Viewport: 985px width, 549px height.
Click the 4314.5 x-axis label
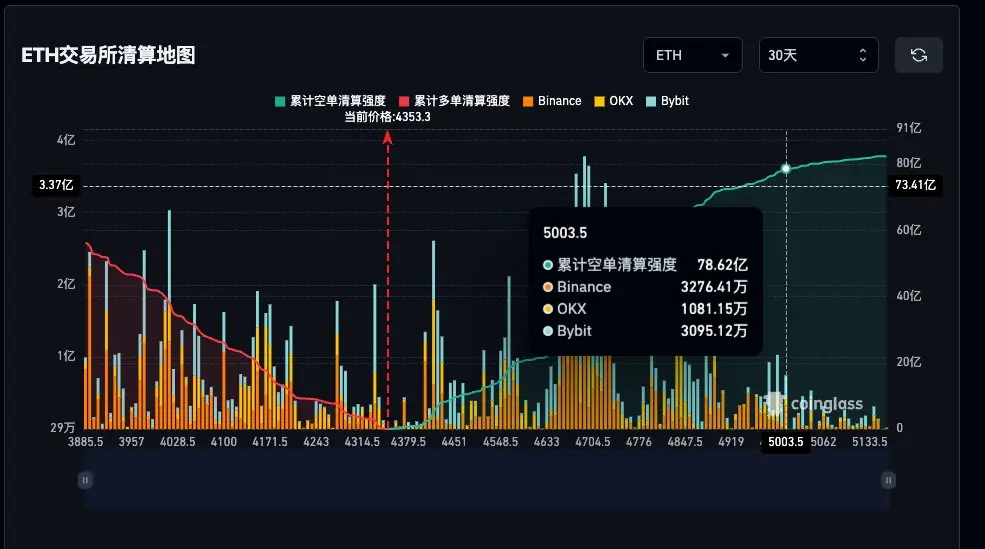click(362, 442)
